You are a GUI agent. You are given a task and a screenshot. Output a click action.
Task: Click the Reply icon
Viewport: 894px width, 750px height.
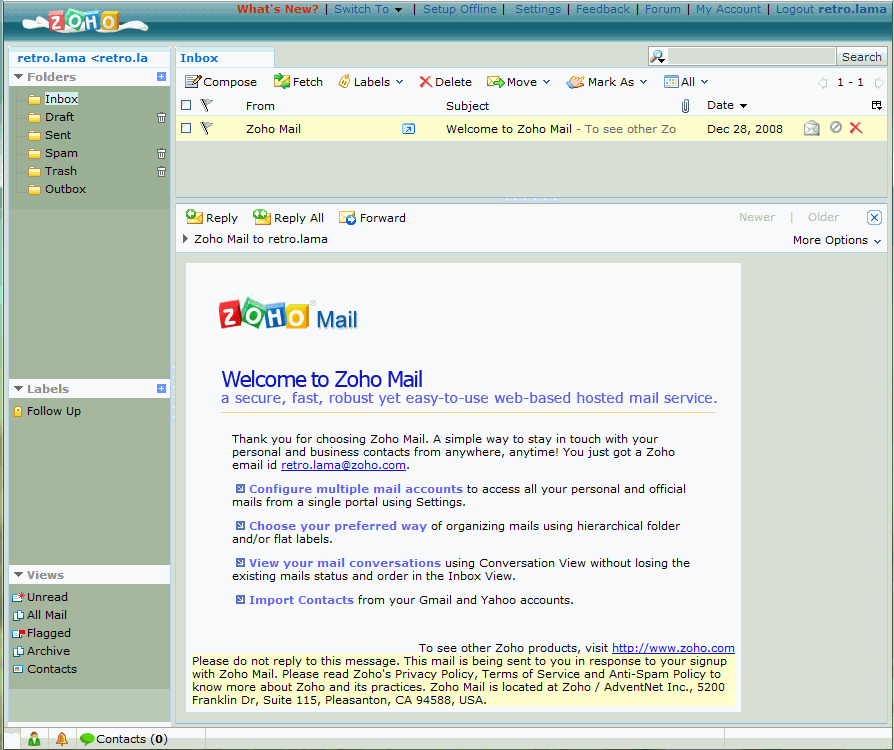click(x=194, y=217)
